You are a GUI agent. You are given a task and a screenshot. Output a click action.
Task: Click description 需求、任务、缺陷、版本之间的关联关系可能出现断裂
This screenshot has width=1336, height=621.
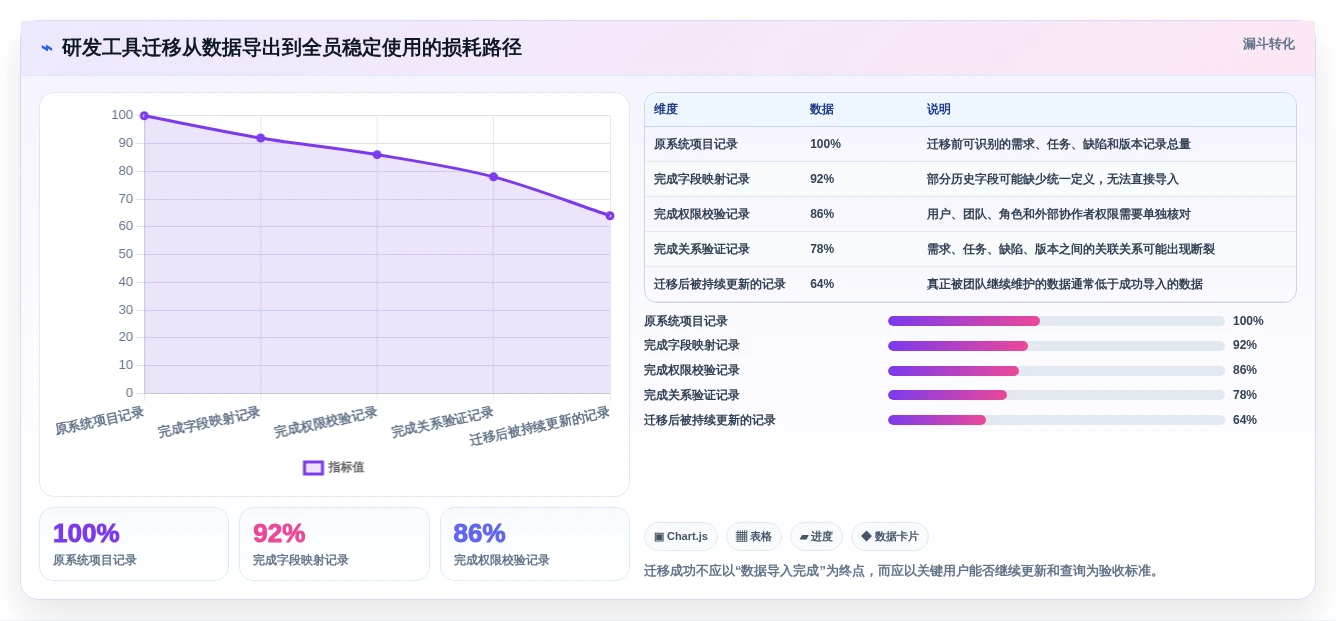(x=1071, y=249)
